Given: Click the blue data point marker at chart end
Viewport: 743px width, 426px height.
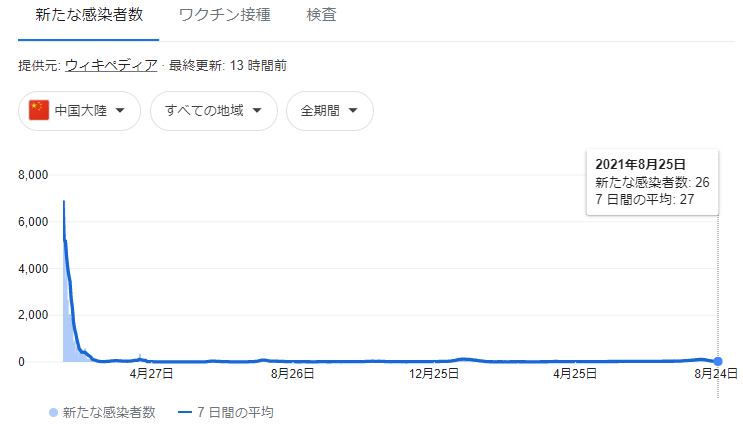Looking at the screenshot, I should [x=718, y=362].
